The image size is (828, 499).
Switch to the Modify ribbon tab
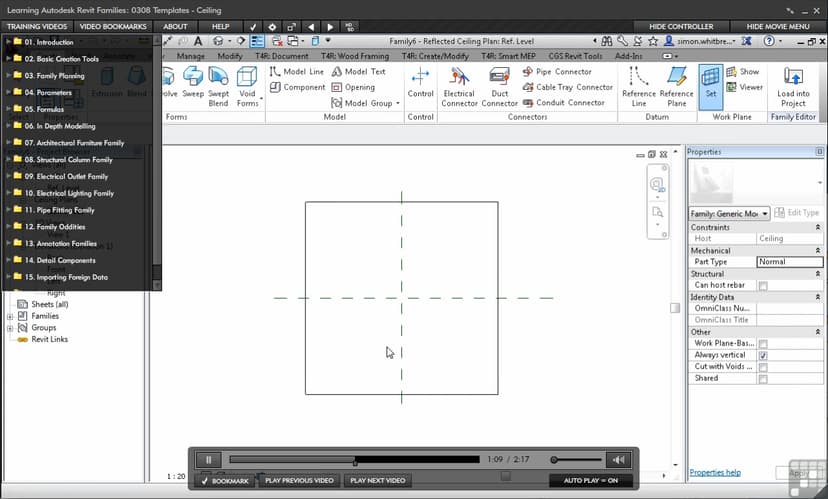point(230,55)
